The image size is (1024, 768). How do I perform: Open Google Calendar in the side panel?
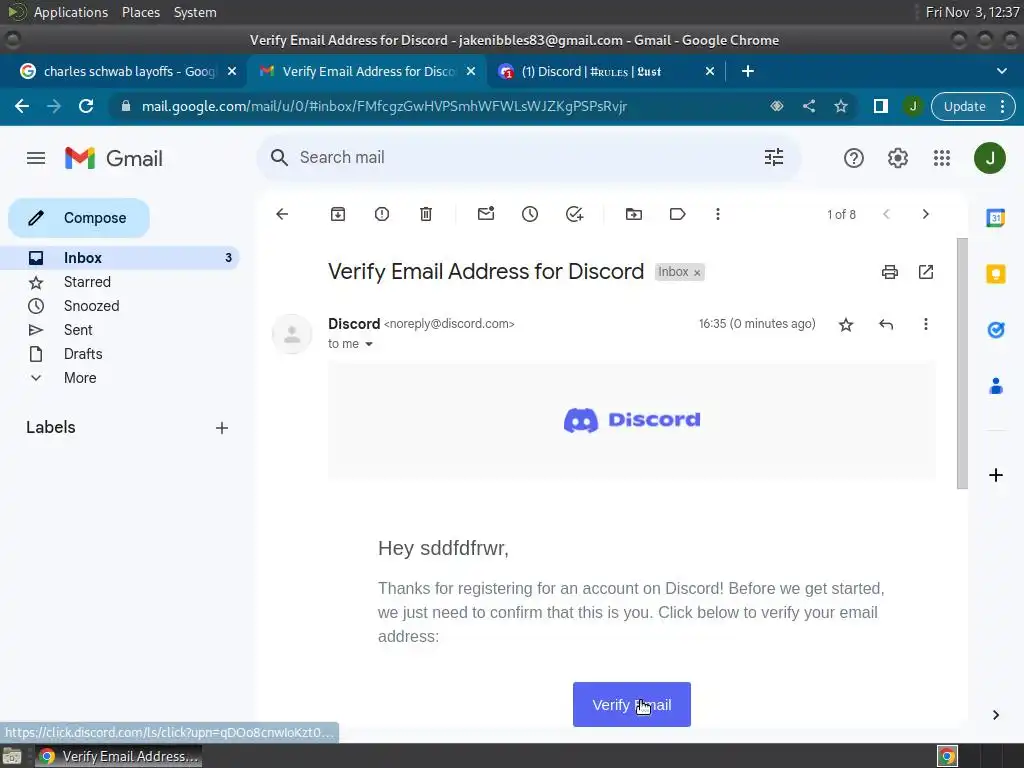click(995, 217)
